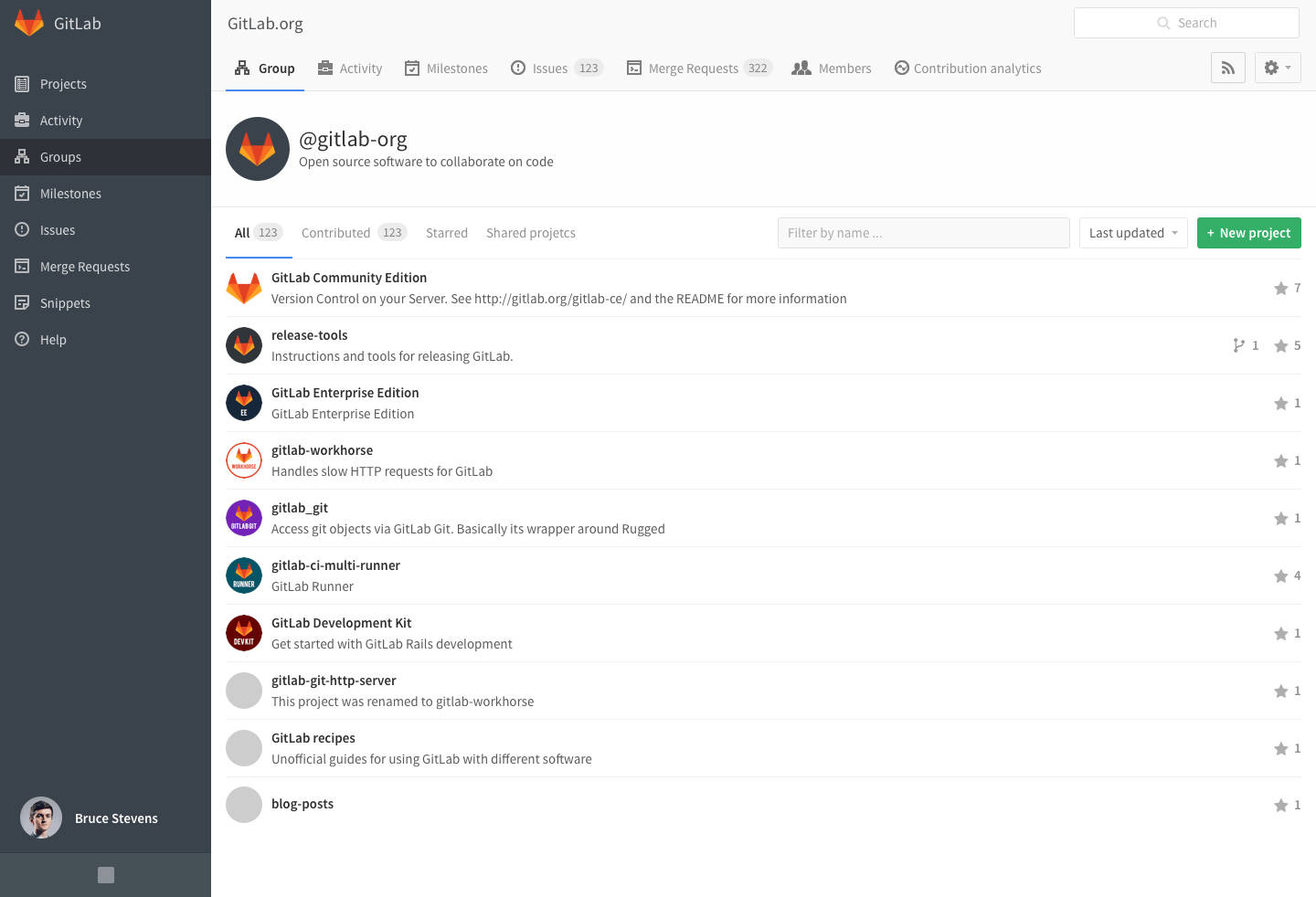The width and height of the screenshot is (1316, 897).
Task: Click the gitlab-ci-multi-runner star icon
Action: 1281,576
